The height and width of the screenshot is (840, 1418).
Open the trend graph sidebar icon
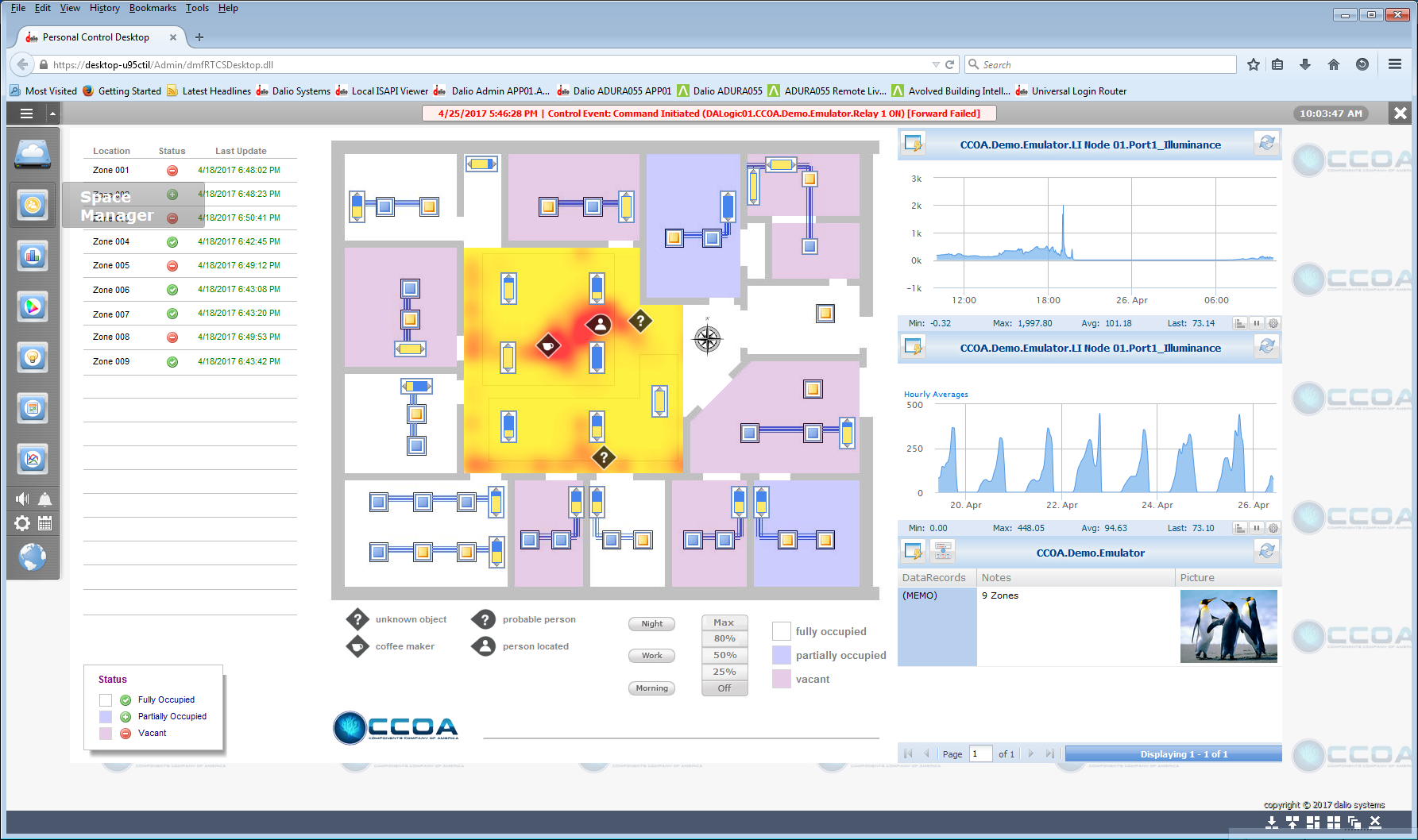click(x=33, y=459)
